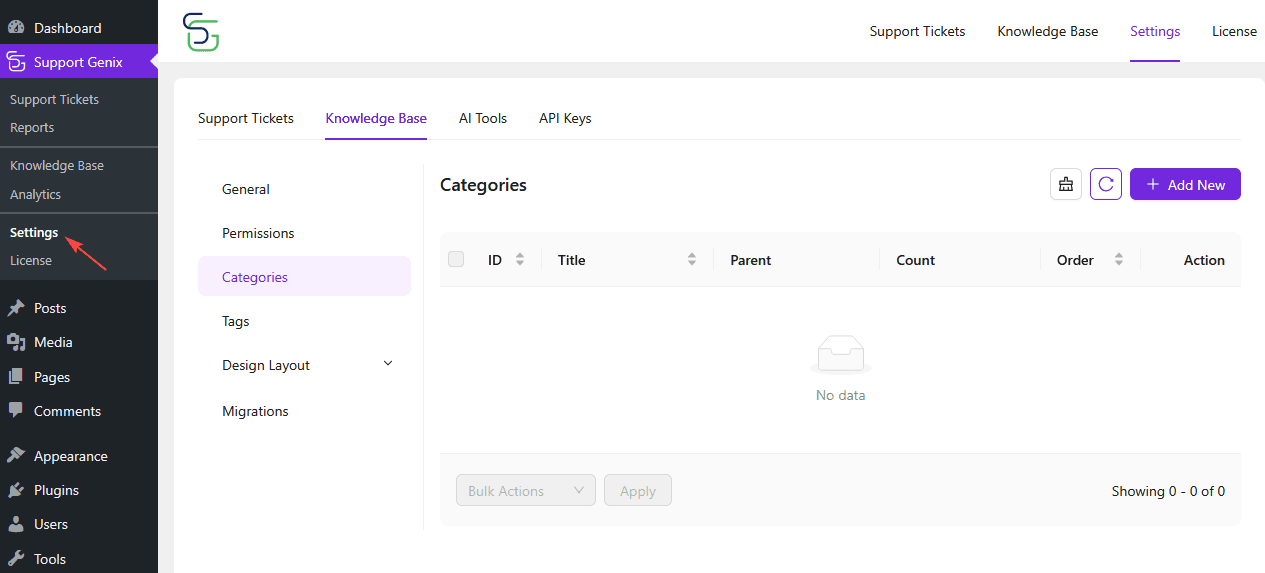Open Reports in WordPress sidebar
Image resolution: width=1265 pixels, height=573 pixels.
[x=32, y=127]
